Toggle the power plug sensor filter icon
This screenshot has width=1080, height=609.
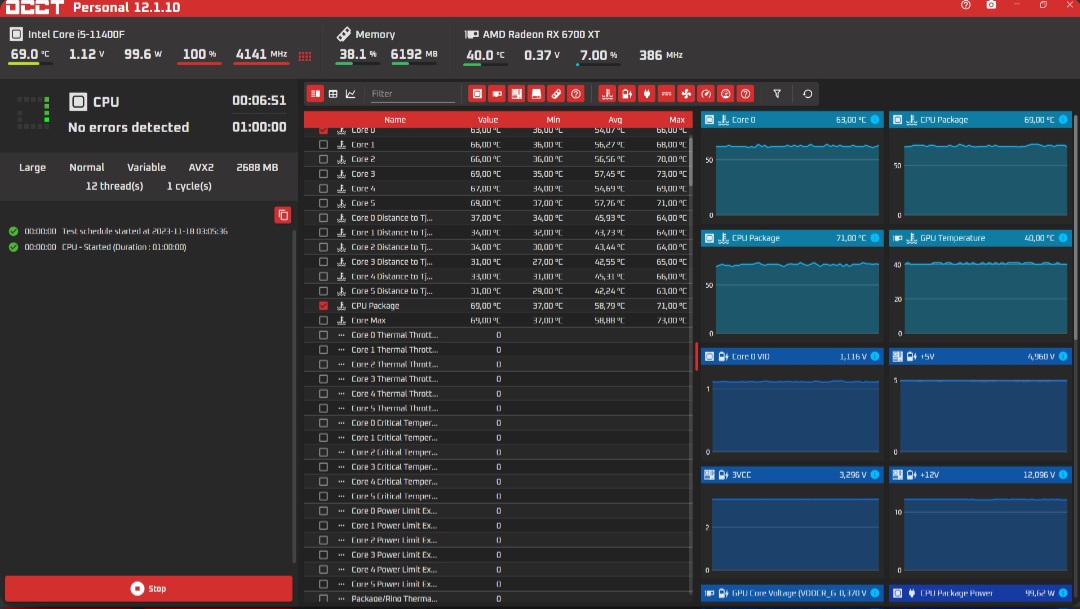pos(647,94)
